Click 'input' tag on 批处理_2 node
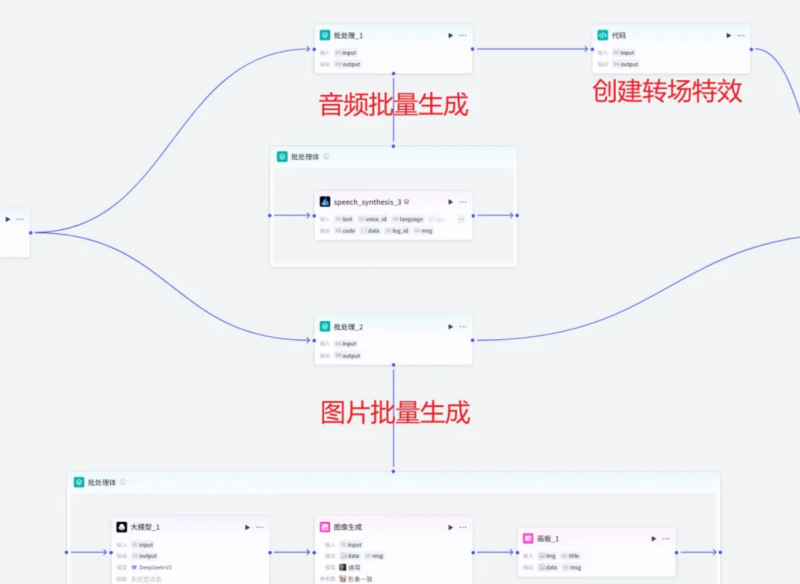This screenshot has height=584, width=800. tap(346, 344)
